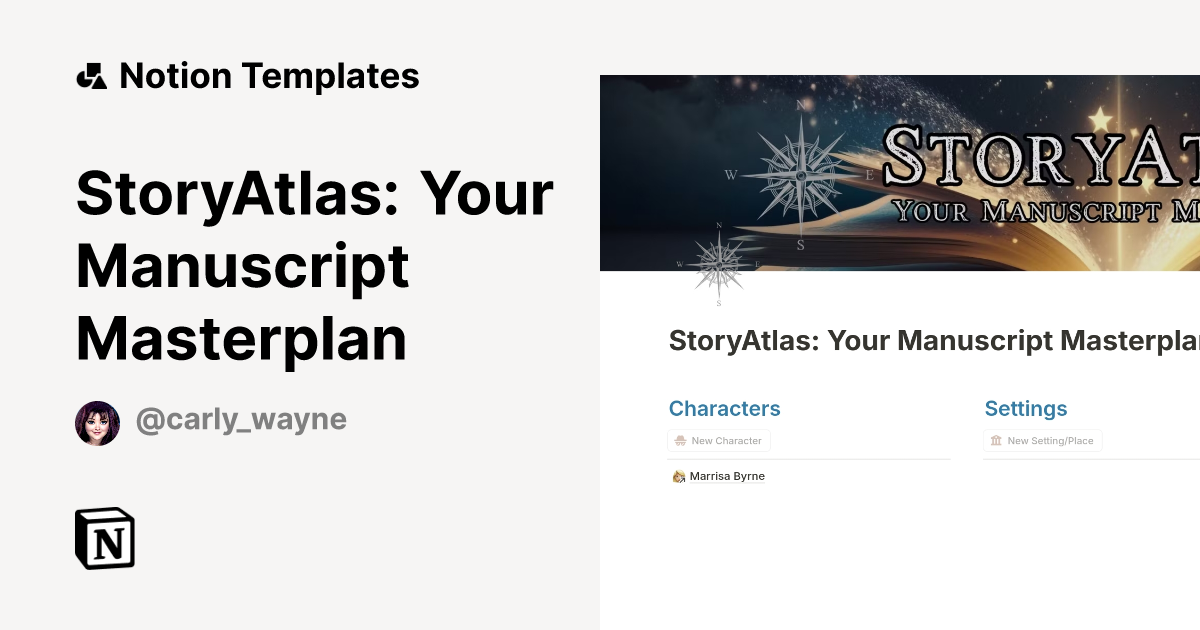Select the Notion "N" logo mark
Screen dimensions: 1200x630
(105, 538)
